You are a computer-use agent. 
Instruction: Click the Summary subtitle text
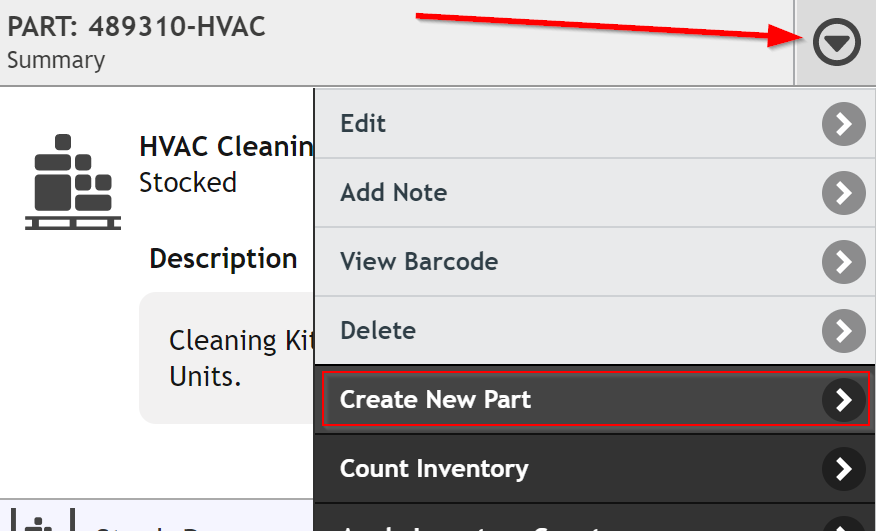click(56, 60)
